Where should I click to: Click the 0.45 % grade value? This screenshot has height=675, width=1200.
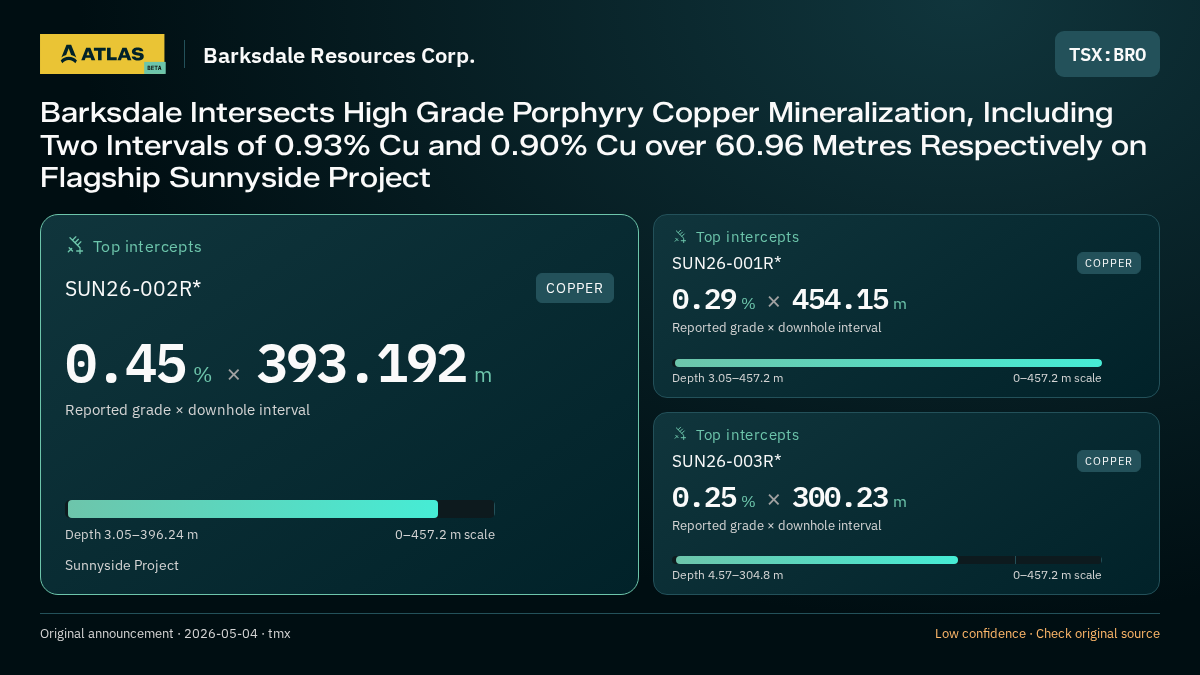click(x=138, y=365)
